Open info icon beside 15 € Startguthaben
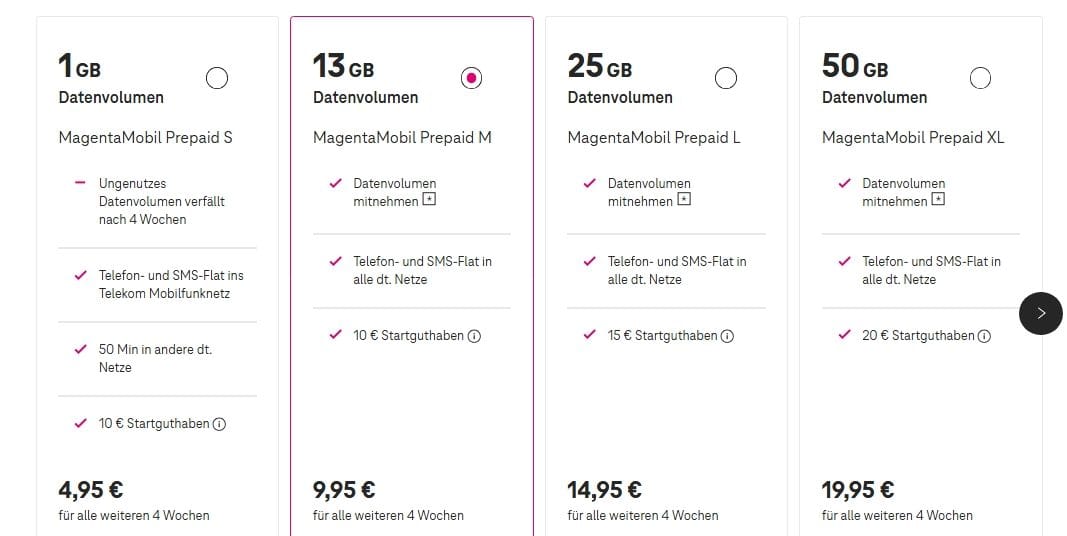 [728, 336]
